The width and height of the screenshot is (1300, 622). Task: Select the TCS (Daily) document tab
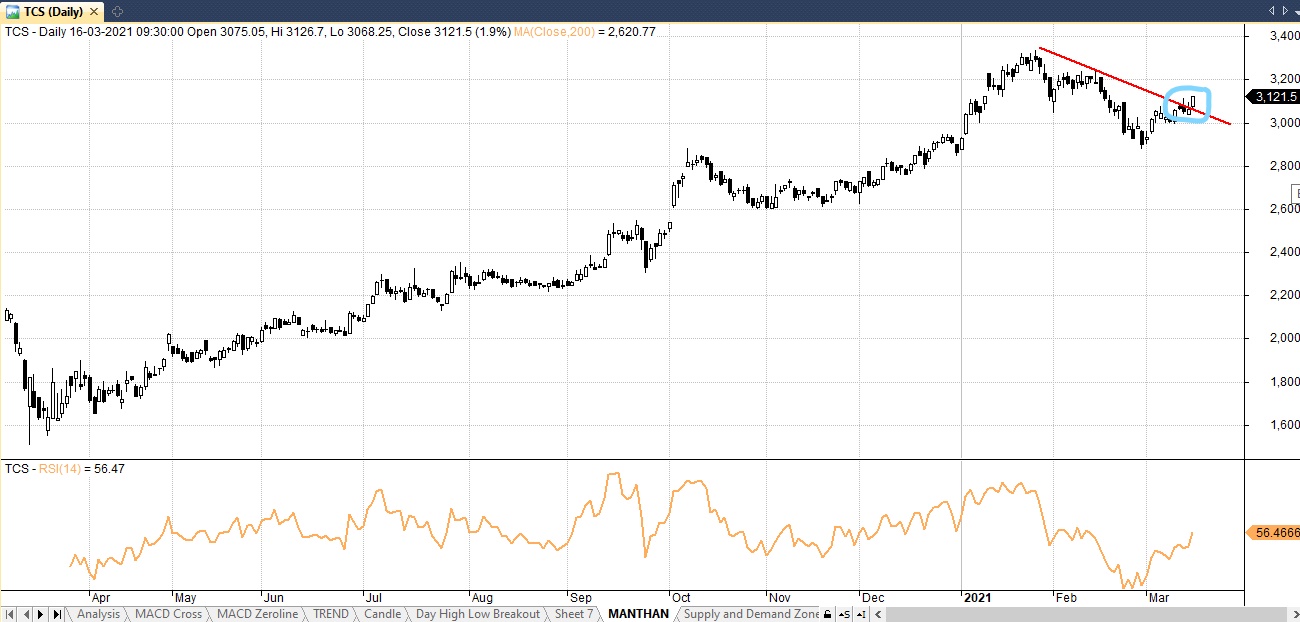point(54,11)
